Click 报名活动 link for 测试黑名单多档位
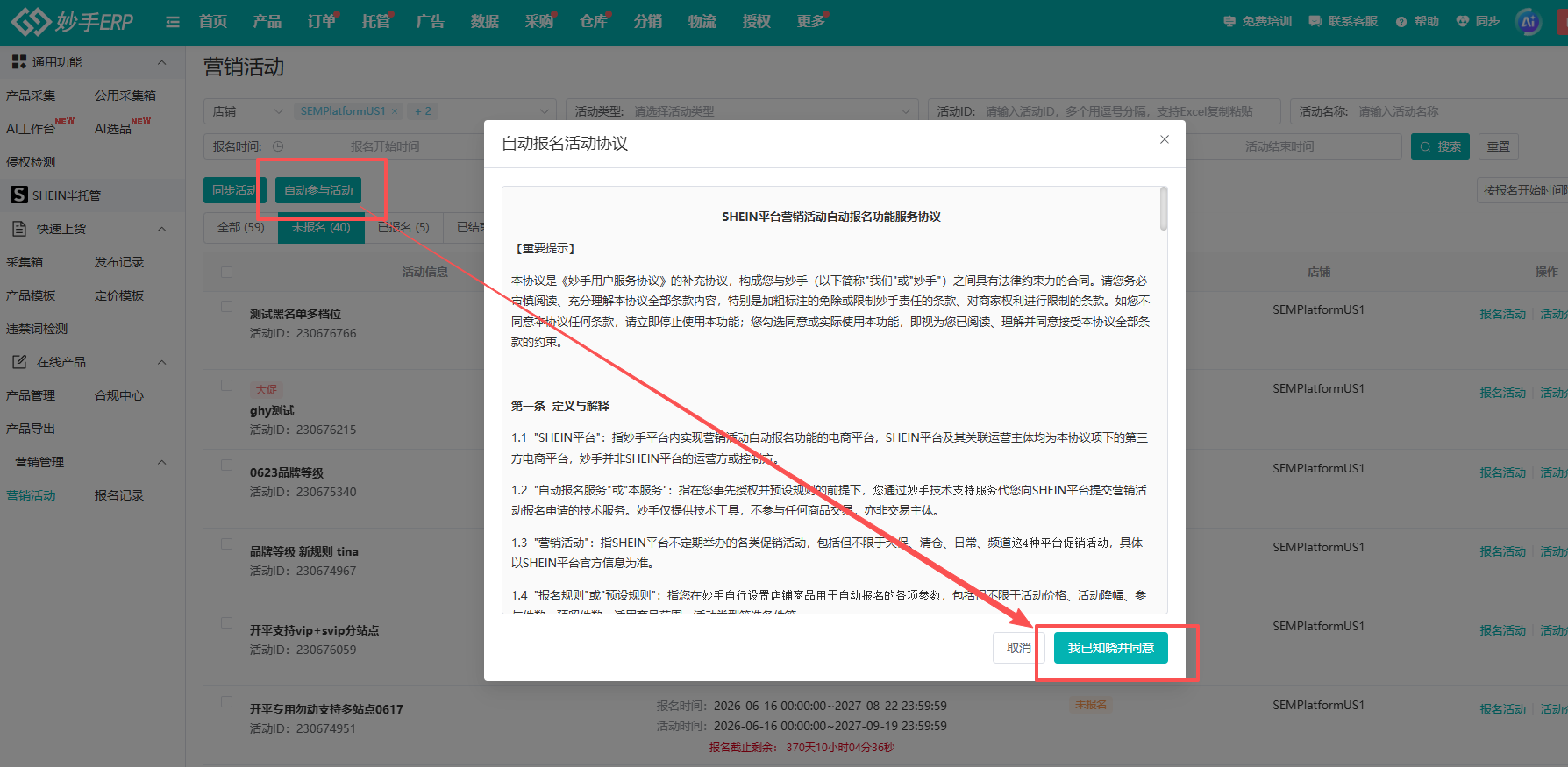Image resolution: width=1568 pixels, height=767 pixels. [x=1503, y=314]
